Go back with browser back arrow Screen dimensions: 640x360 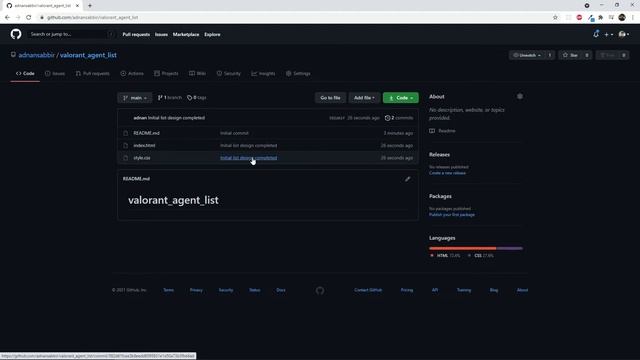click(x=7, y=18)
